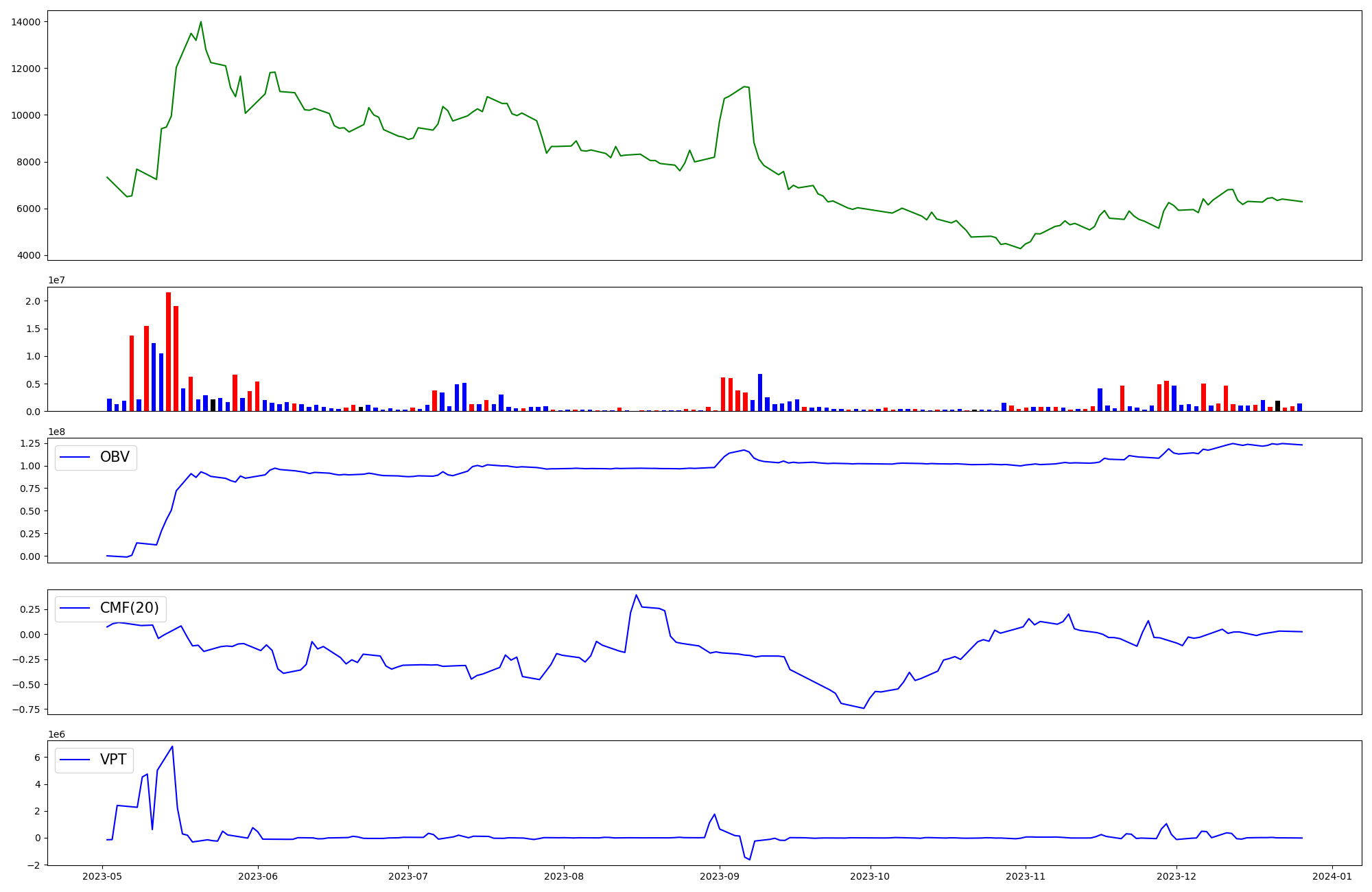This screenshot has height=892, width=1372.
Task: Click the 1e7 exponent label above volume chart
Action: pyautogui.click(x=56, y=281)
